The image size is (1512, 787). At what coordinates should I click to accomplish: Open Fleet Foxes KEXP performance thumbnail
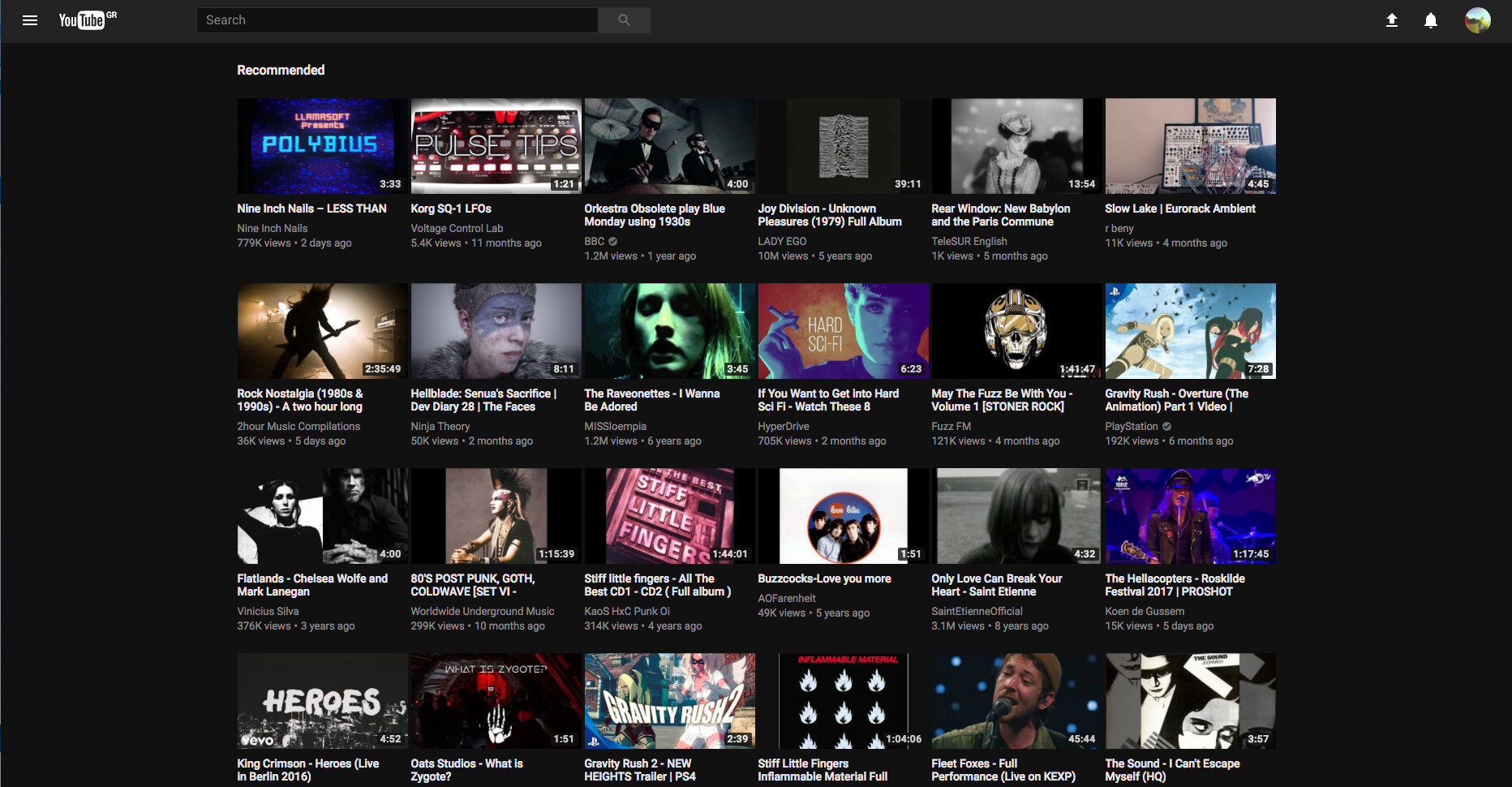click(1016, 701)
